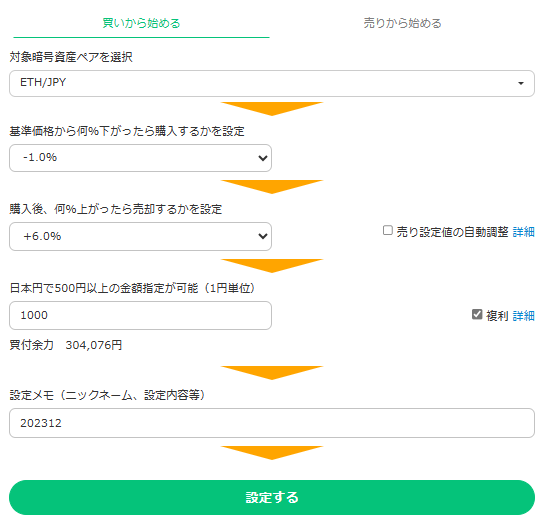Open 詳細 link next to 複利

point(523,316)
